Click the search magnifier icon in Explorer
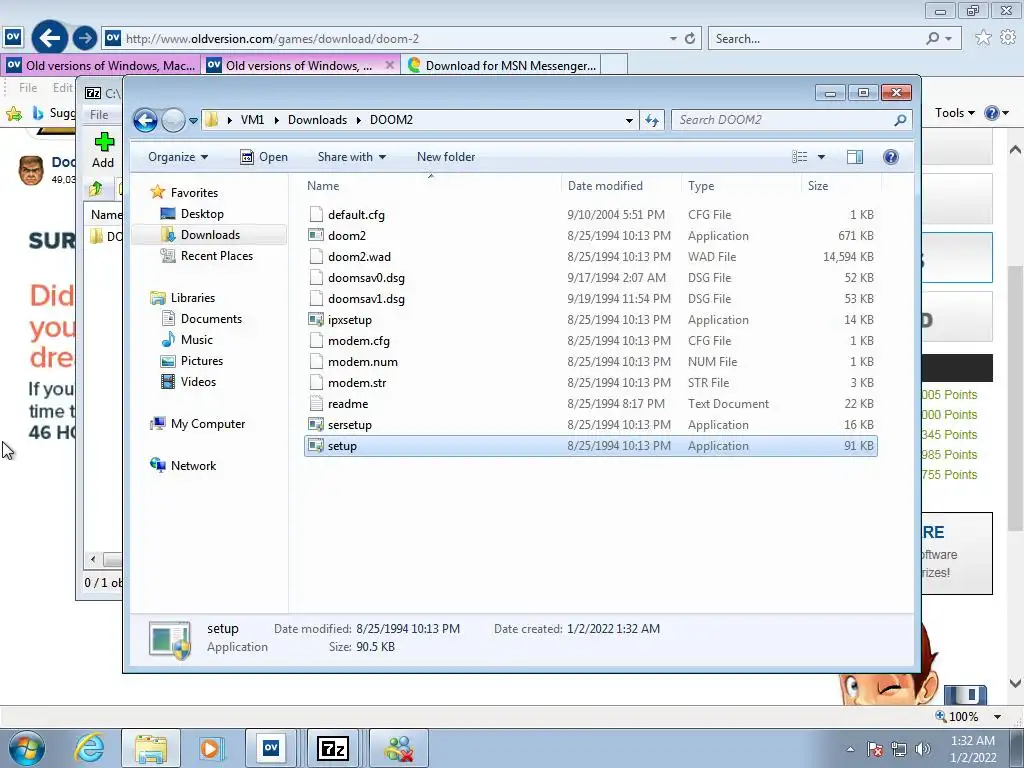1024x768 pixels. [x=901, y=120]
